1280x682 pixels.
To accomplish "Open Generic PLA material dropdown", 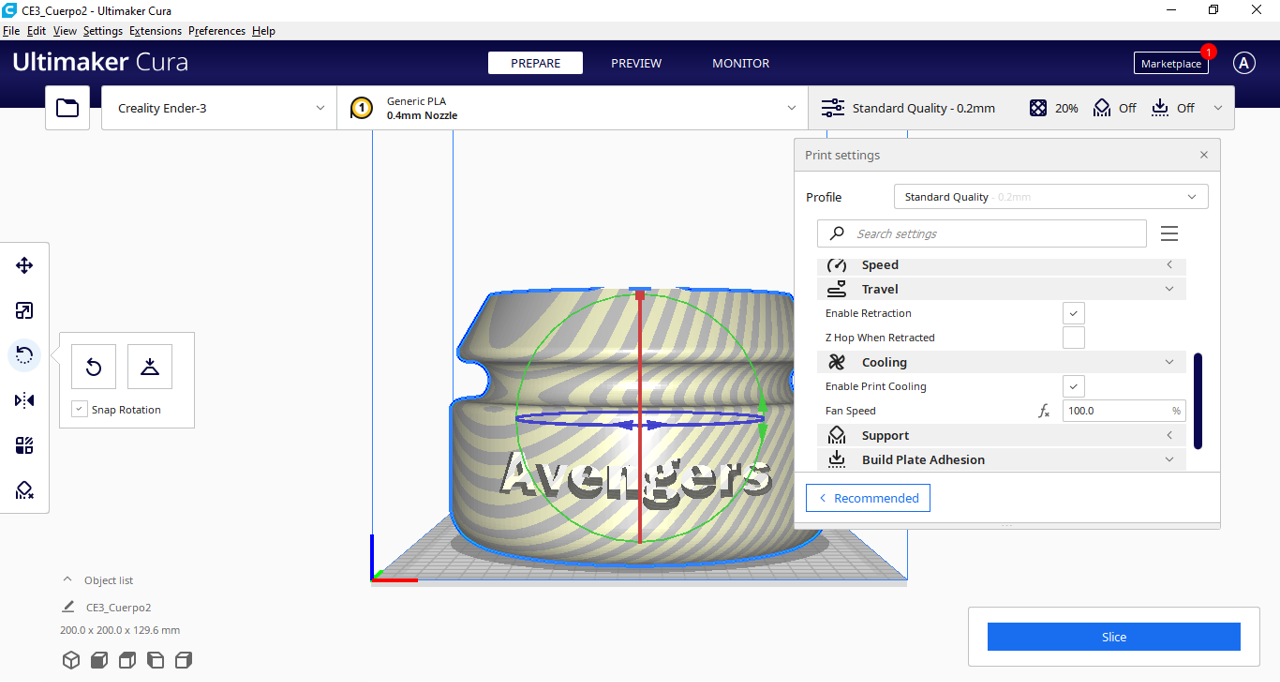I will click(x=573, y=108).
